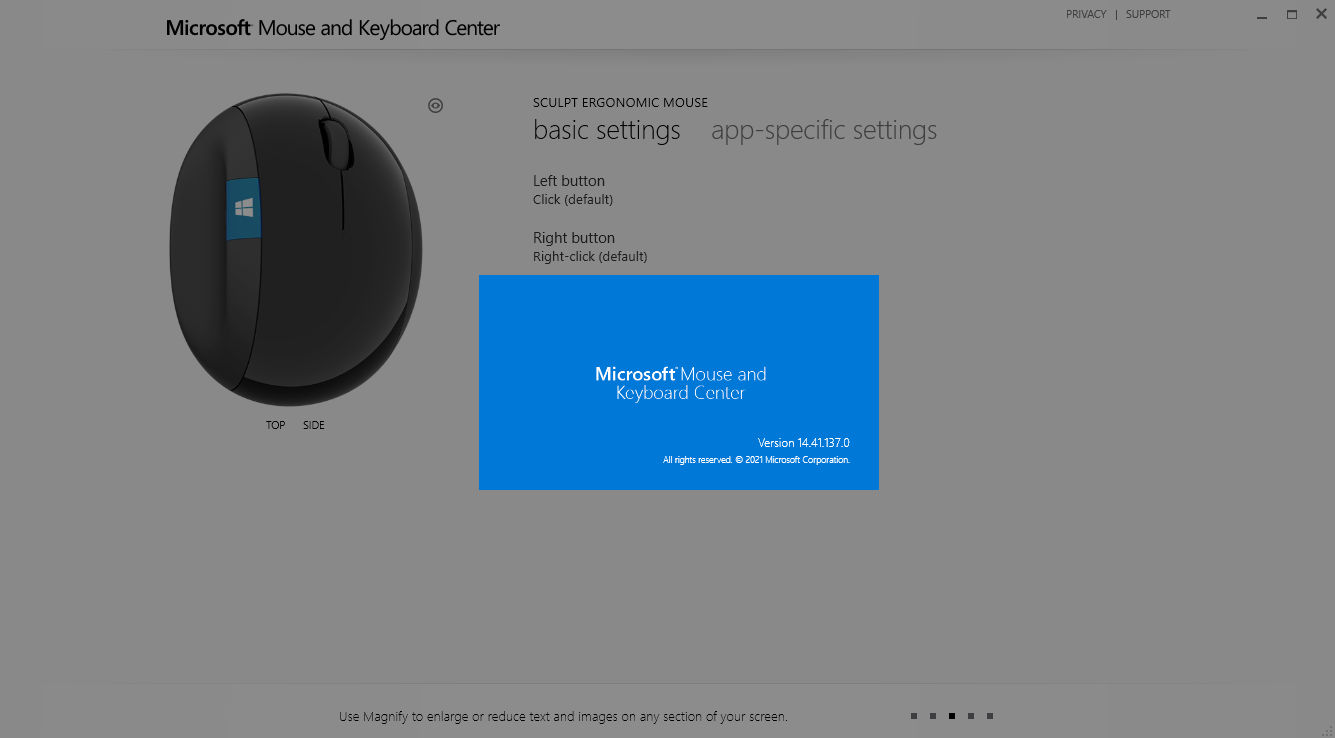This screenshot has width=1335, height=738.
Task: Click the window title 'Microsoft Mouse and Keyboard Center'
Action: 333,28
